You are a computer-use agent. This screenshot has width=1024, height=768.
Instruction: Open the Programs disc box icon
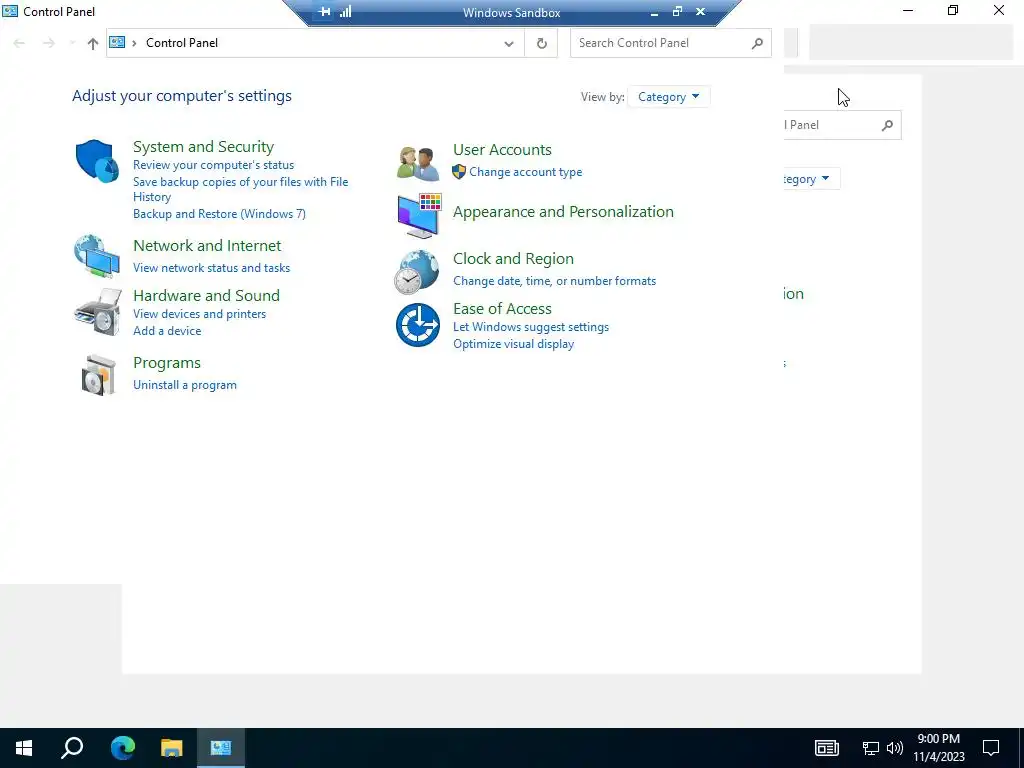click(x=98, y=375)
